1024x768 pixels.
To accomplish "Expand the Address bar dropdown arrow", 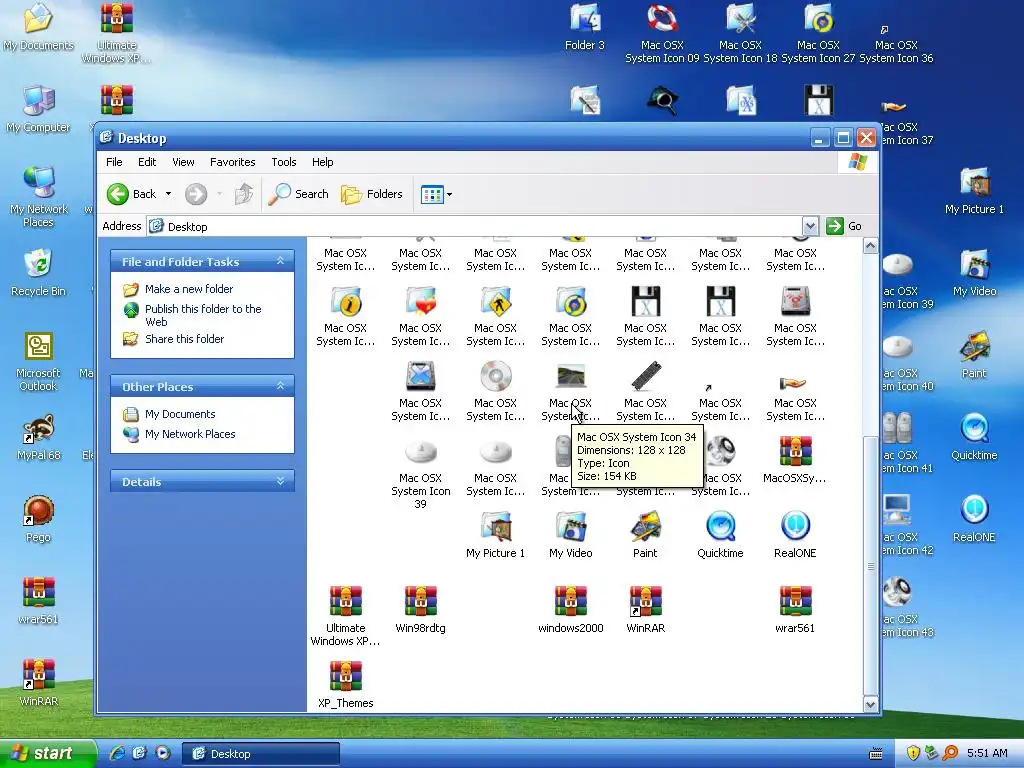I will [x=810, y=227].
